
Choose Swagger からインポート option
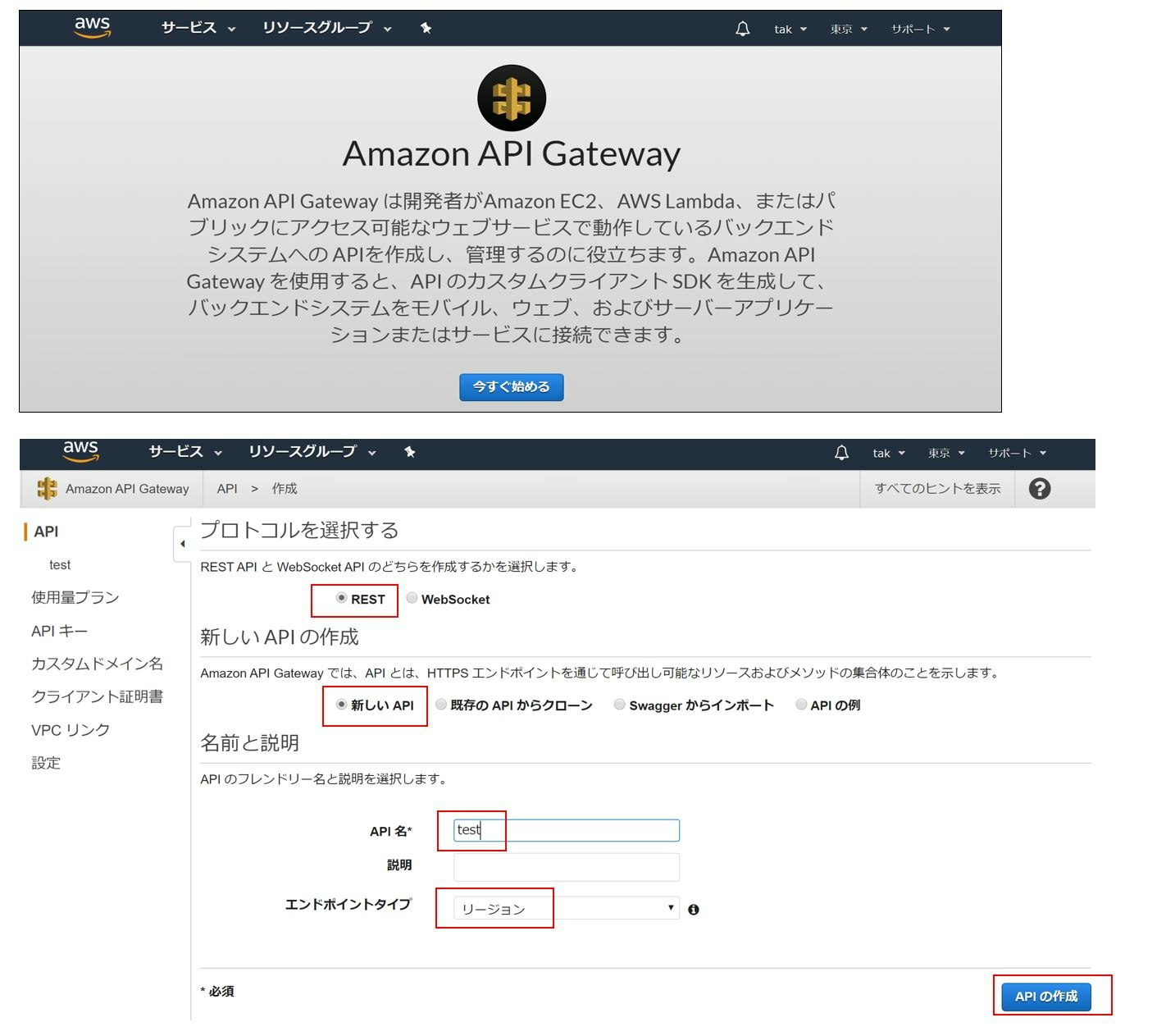(x=620, y=704)
